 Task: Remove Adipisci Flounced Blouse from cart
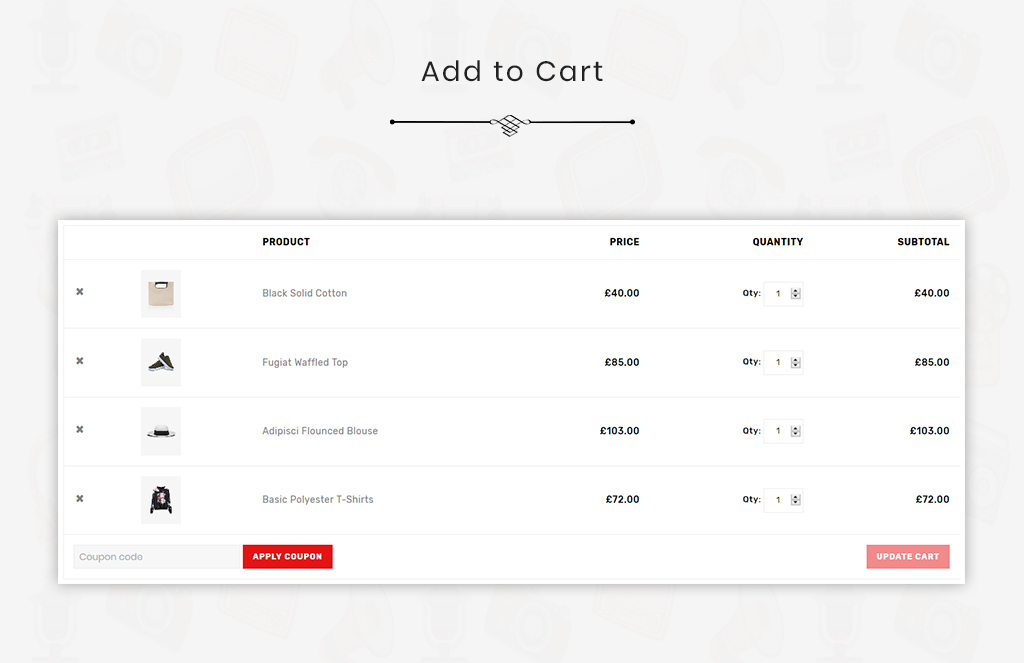point(80,429)
